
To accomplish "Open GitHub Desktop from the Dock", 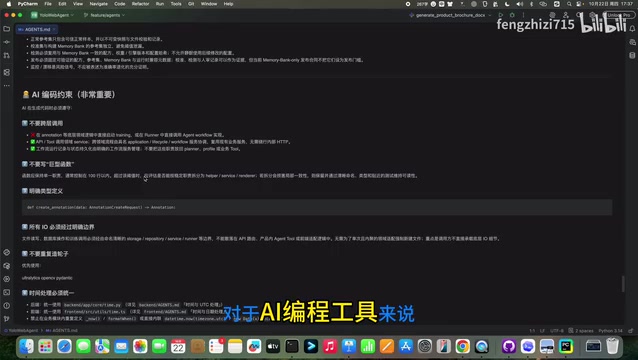I will [x=509, y=346].
